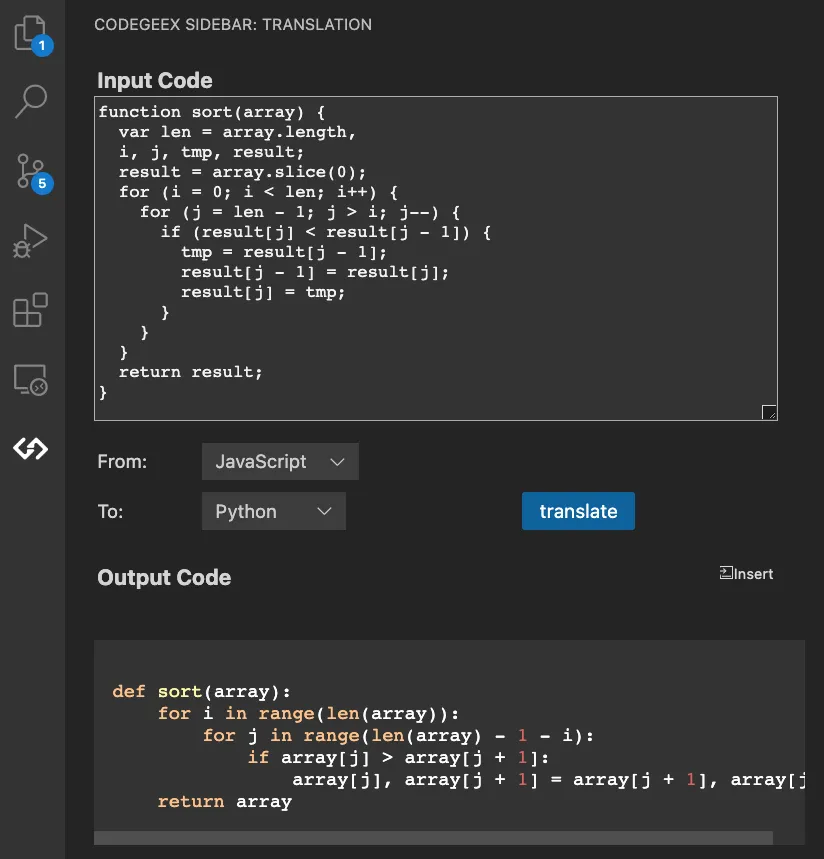Click the 'Output Code' heading

(x=164, y=577)
